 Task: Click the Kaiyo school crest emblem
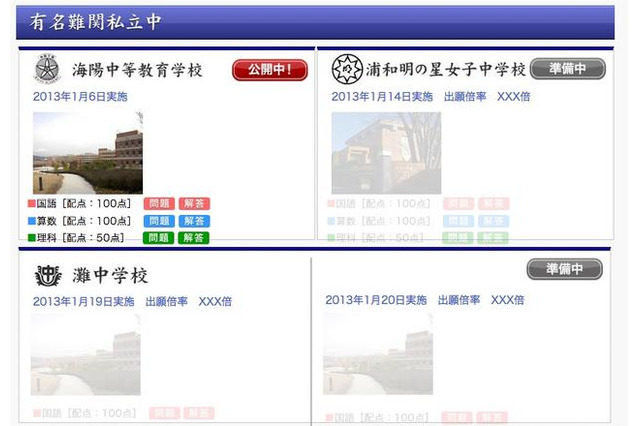tap(46, 70)
